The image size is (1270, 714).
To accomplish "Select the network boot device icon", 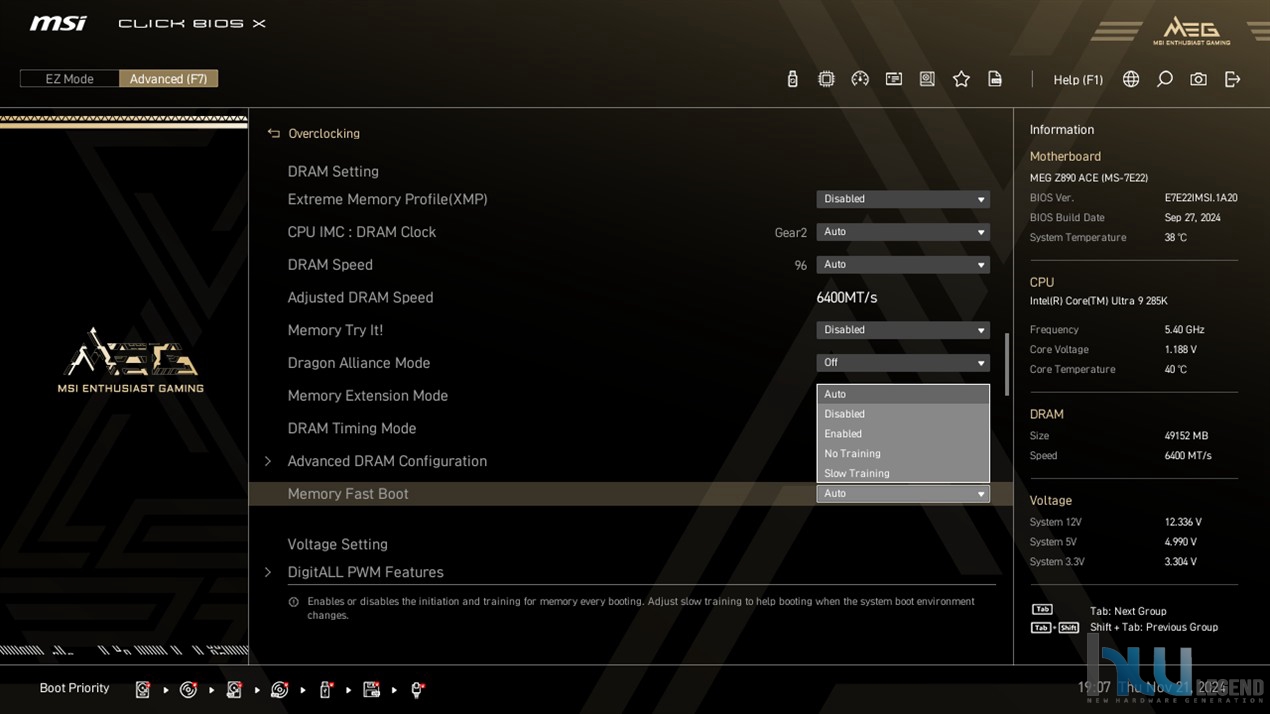I will (x=417, y=689).
